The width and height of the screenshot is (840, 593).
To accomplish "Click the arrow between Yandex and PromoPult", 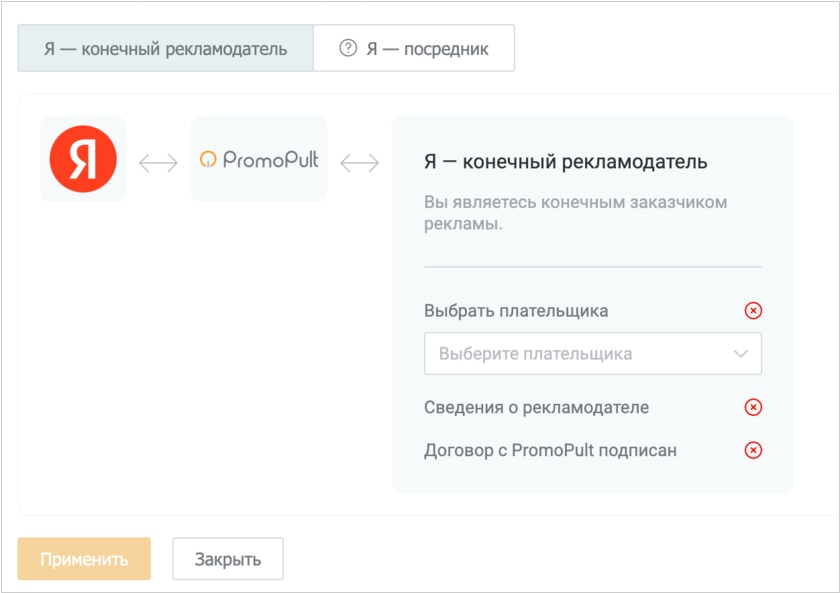I will pos(158,163).
